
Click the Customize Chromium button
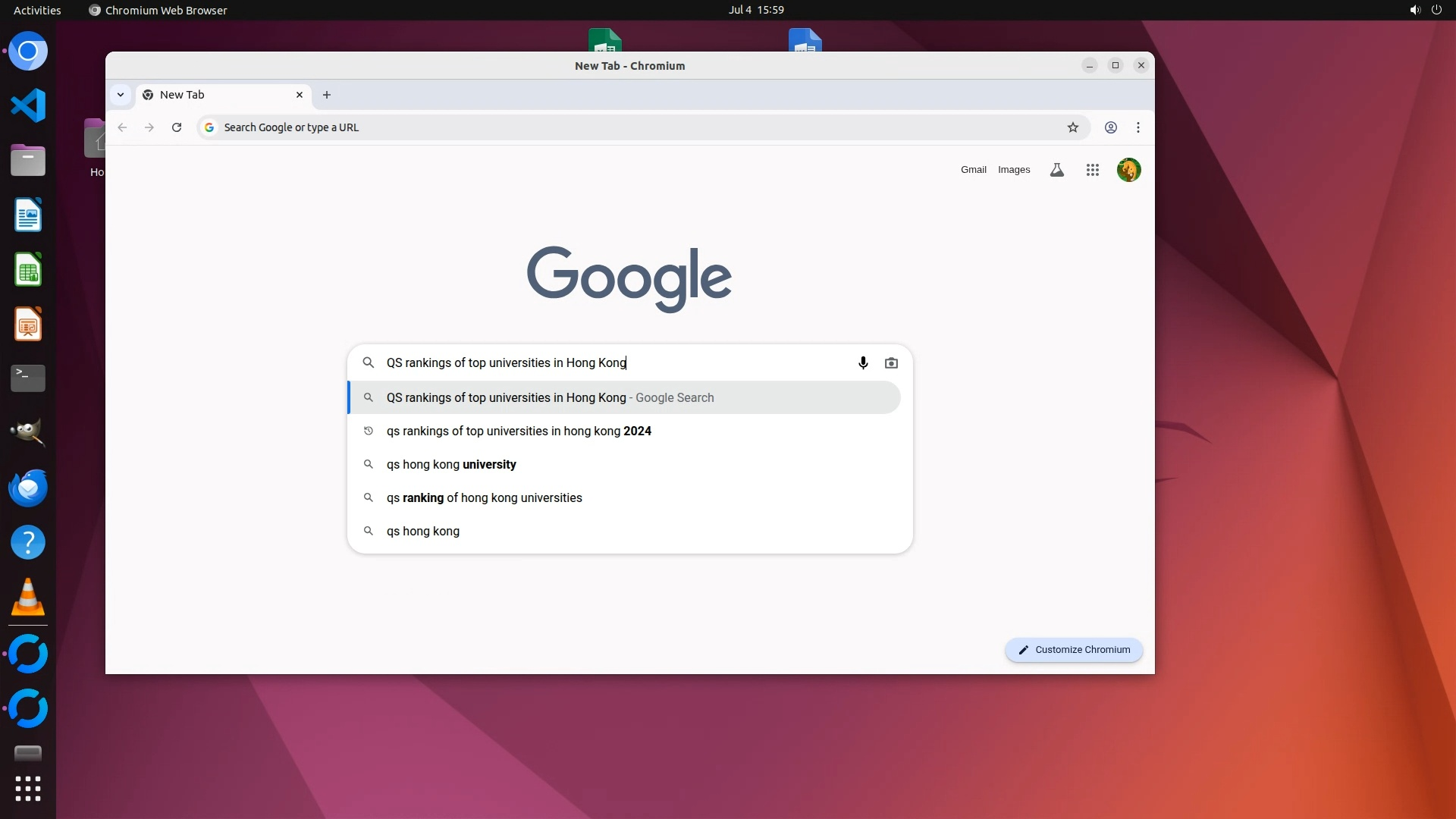point(1073,650)
